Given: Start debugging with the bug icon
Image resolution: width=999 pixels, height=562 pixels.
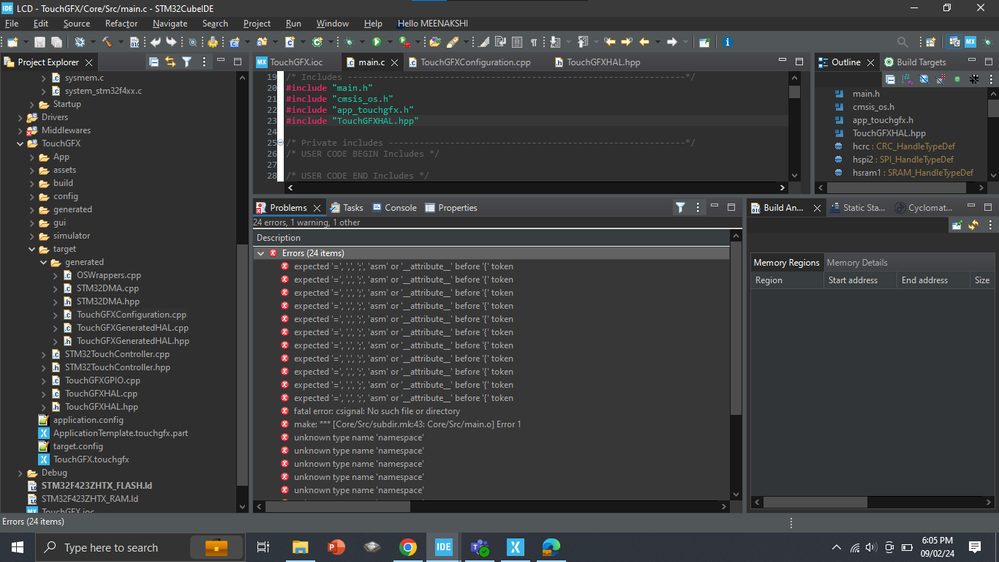Looking at the screenshot, I should click(x=349, y=42).
